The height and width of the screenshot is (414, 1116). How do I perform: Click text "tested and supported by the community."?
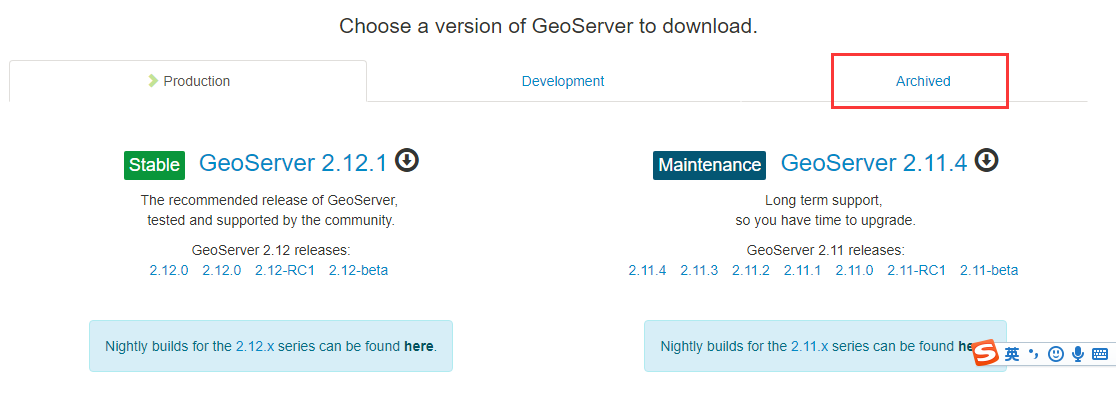pos(270,221)
